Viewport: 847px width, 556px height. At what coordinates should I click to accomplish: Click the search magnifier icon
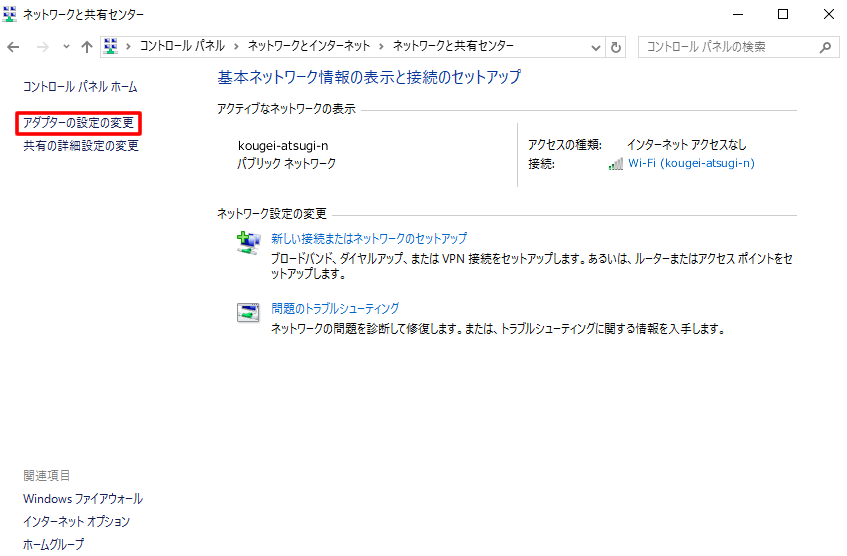[x=825, y=47]
